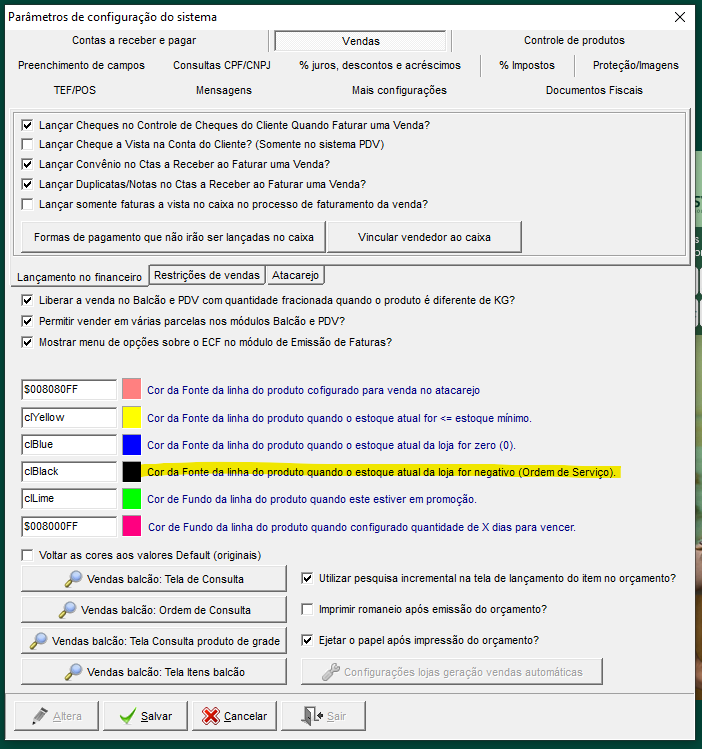Switch to the Restrições de vendas tab
702x749 pixels.
(207, 275)
